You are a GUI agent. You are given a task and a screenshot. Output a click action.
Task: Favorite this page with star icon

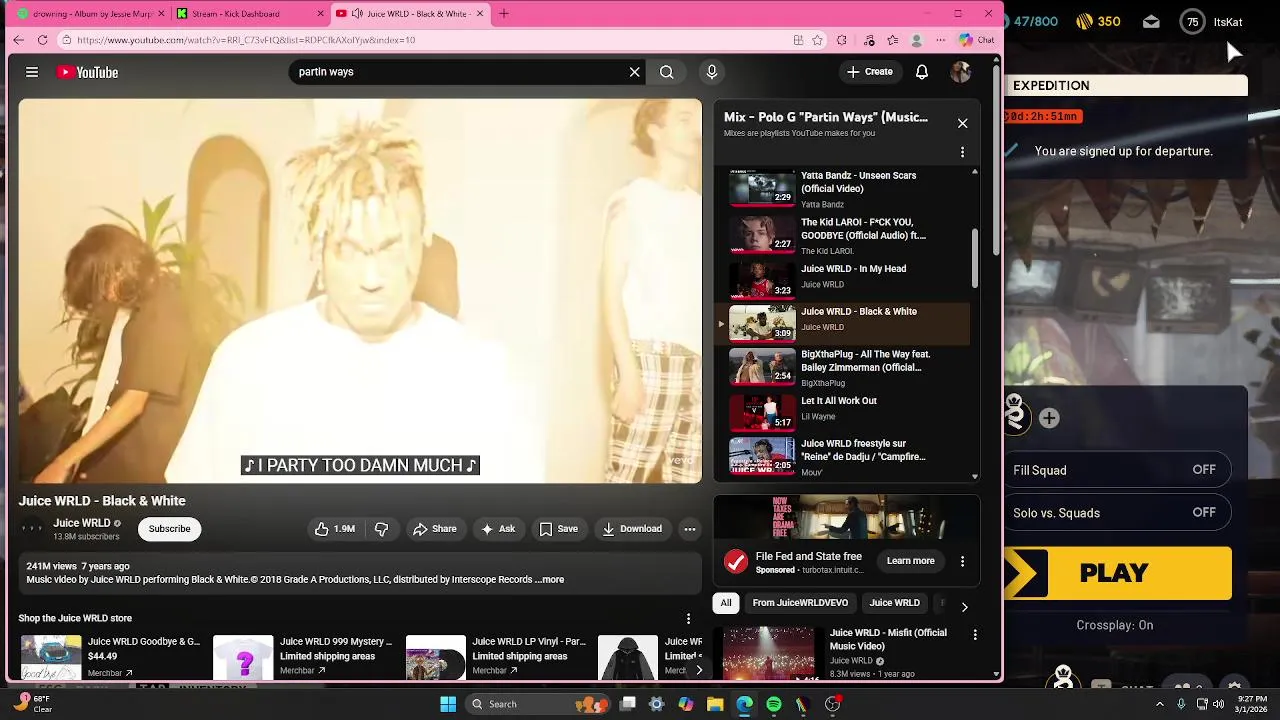(817, 40)
